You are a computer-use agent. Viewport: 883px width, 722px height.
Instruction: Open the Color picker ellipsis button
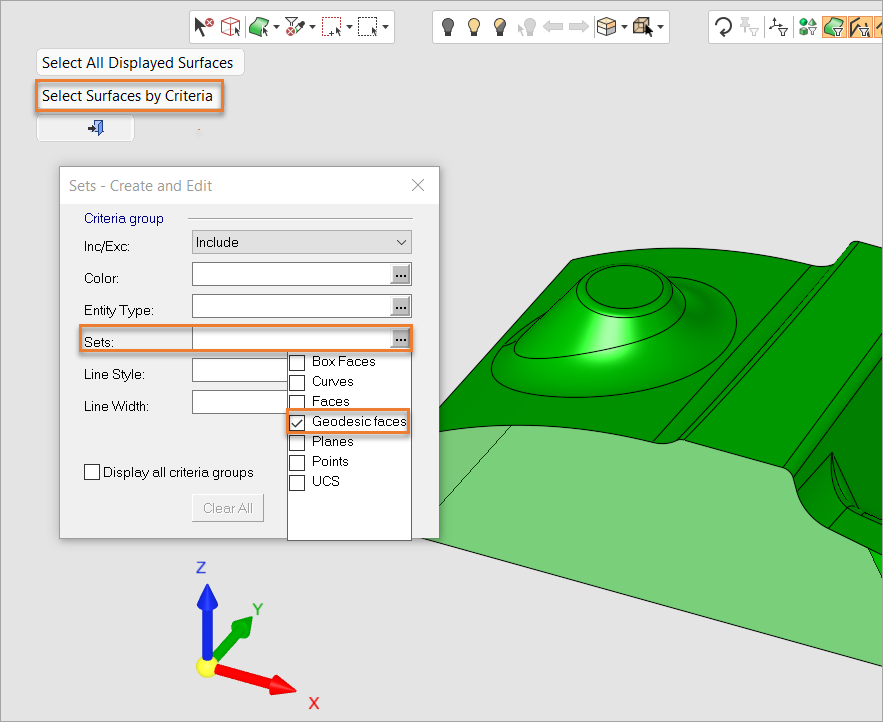click(400, 274)
